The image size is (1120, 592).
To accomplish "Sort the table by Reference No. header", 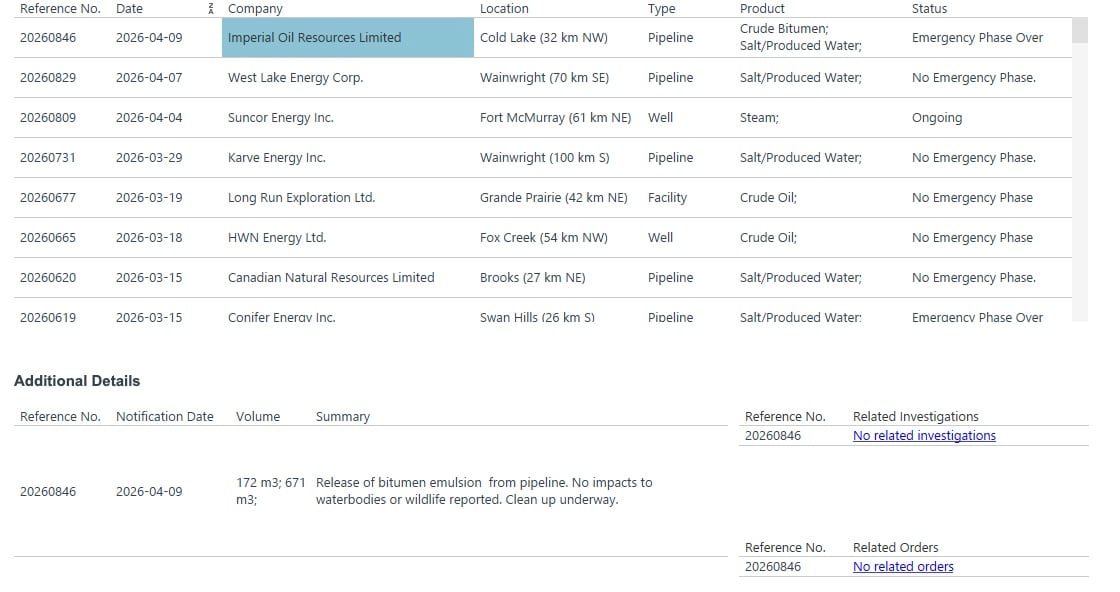I will pyautogui.click(x=60, y=8).
